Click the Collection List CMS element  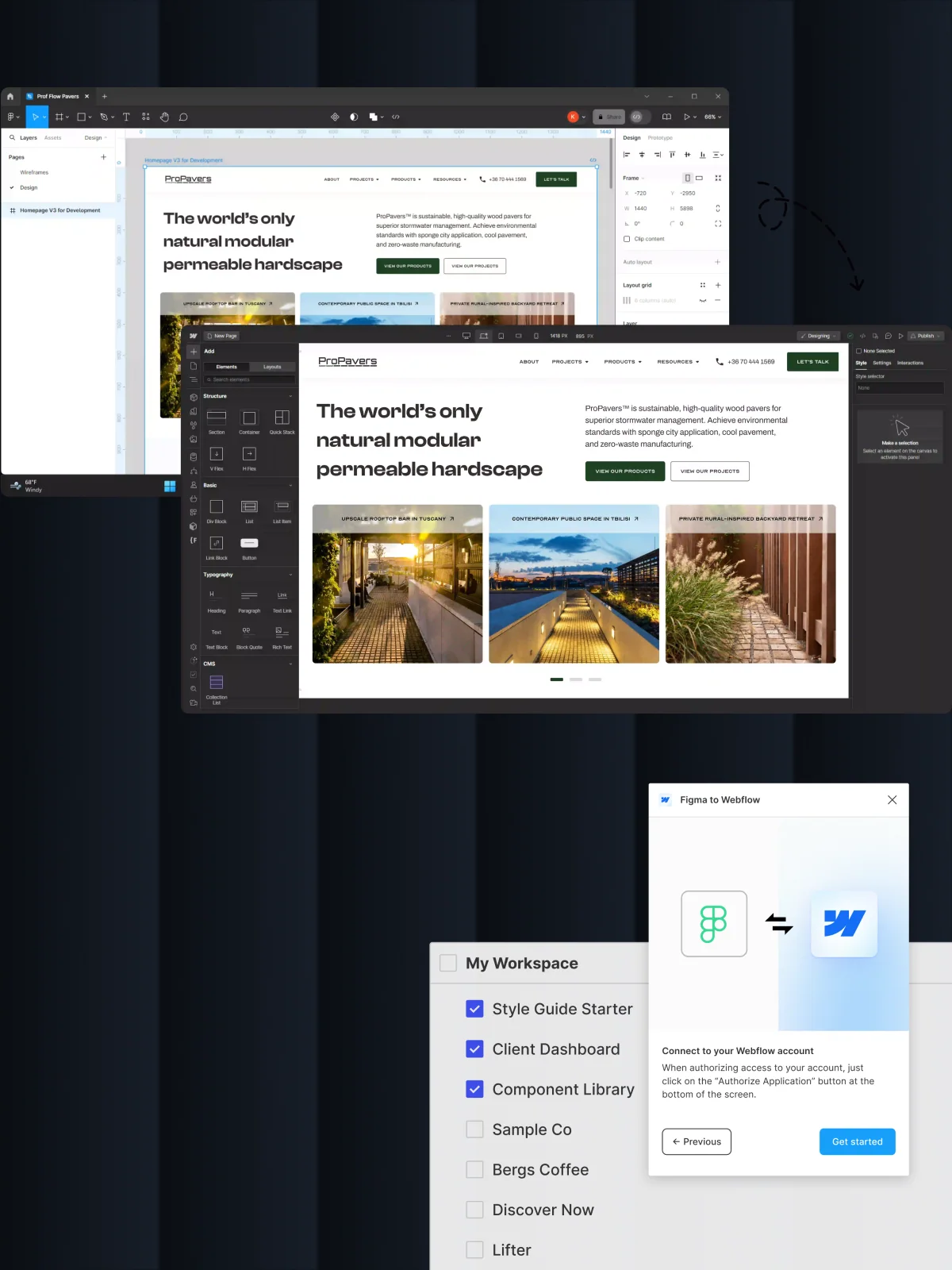[x=217, y=689]
